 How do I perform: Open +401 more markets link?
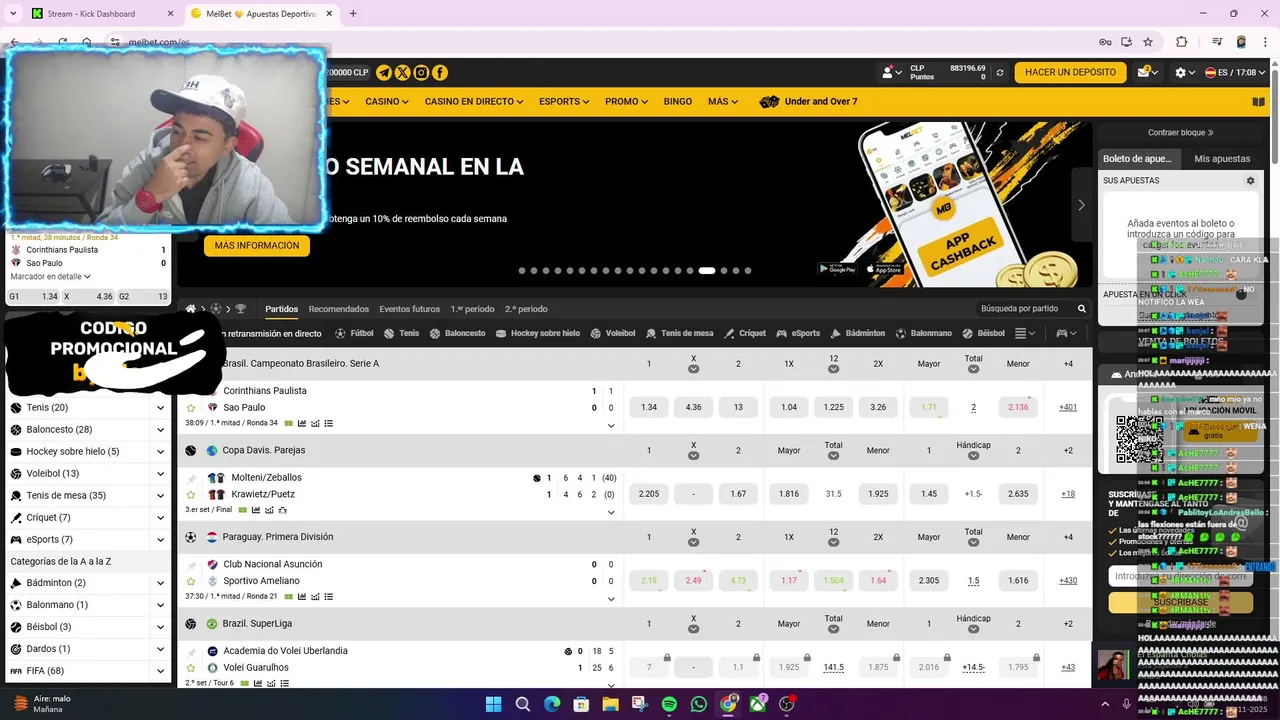1068,408
